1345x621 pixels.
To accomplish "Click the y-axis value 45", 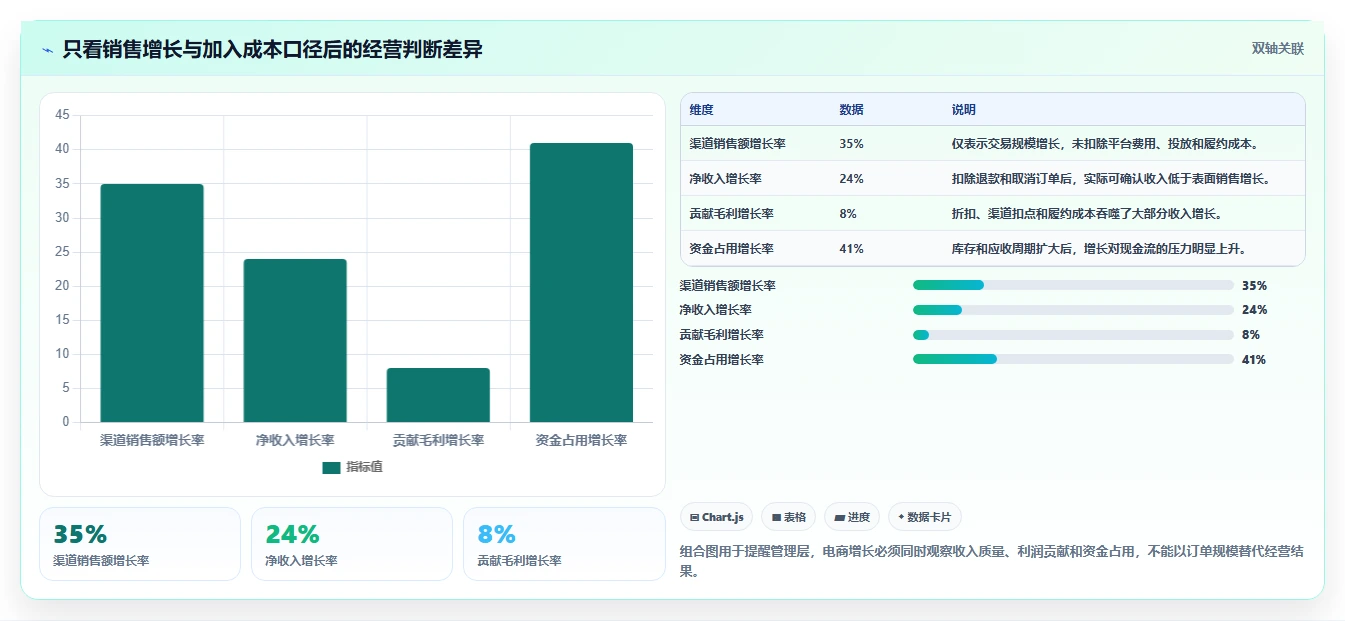I will [62, 115].
